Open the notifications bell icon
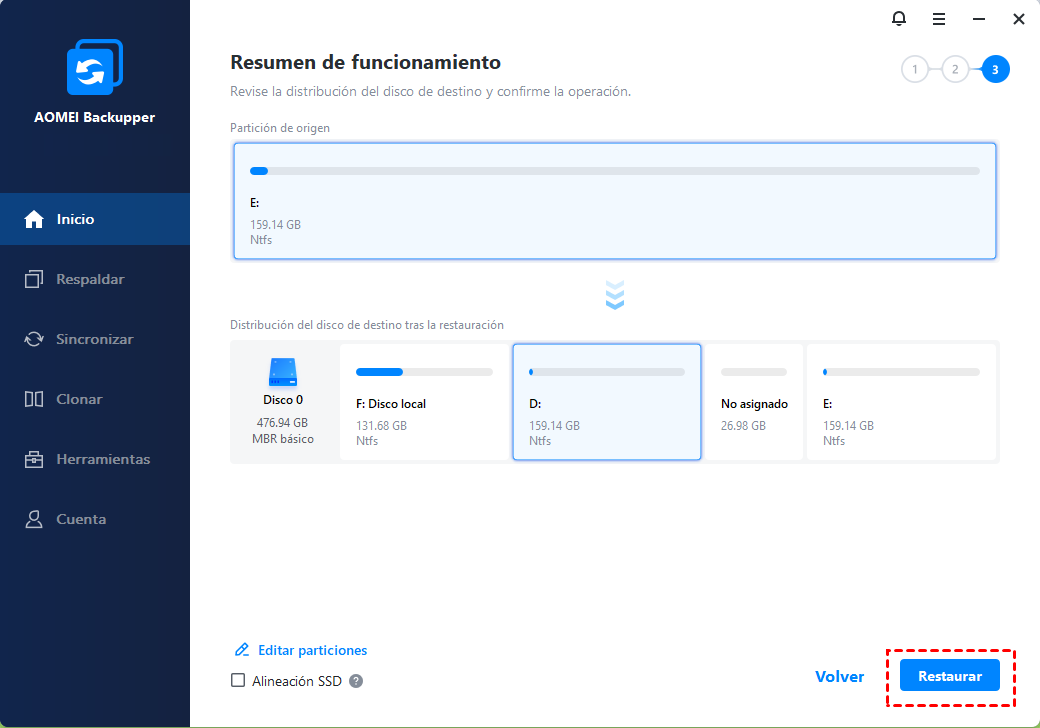Image resolution: width=1040 pixels, height=728 pixels. click(x=899, y=19)
